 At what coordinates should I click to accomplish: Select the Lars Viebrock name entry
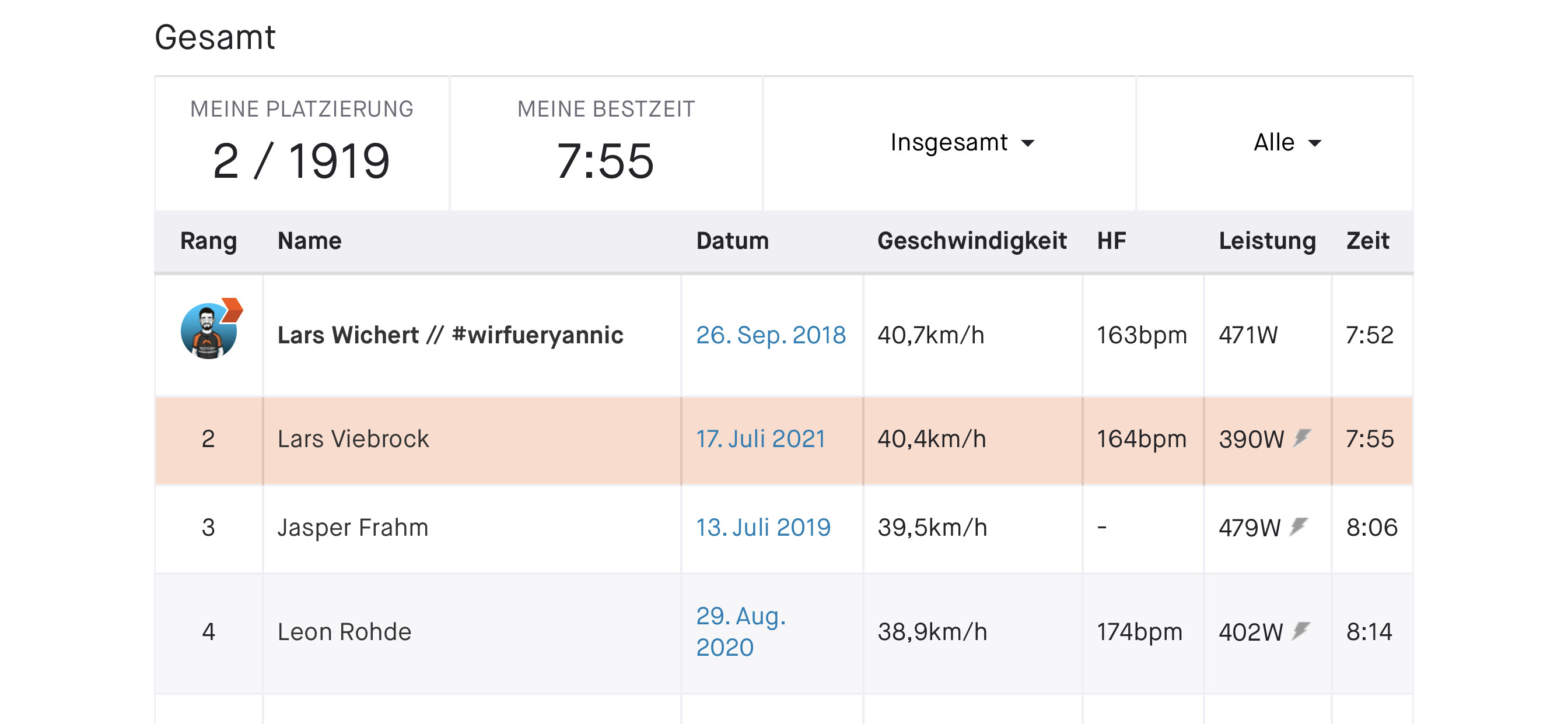353,439
